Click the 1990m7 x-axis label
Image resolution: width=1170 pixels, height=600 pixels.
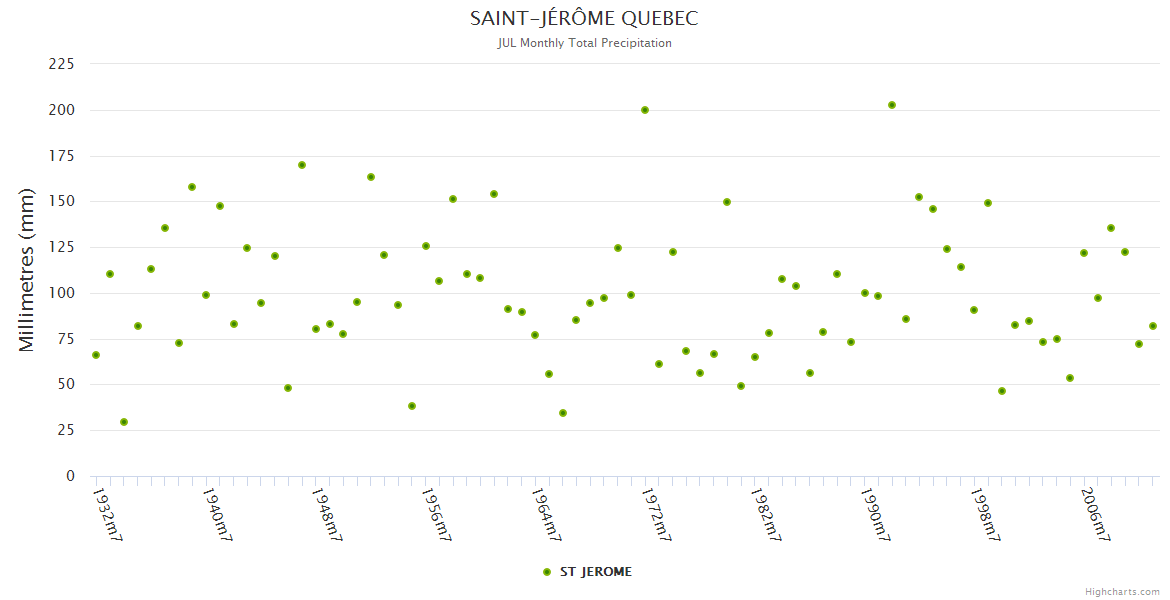tap(875, 515)
